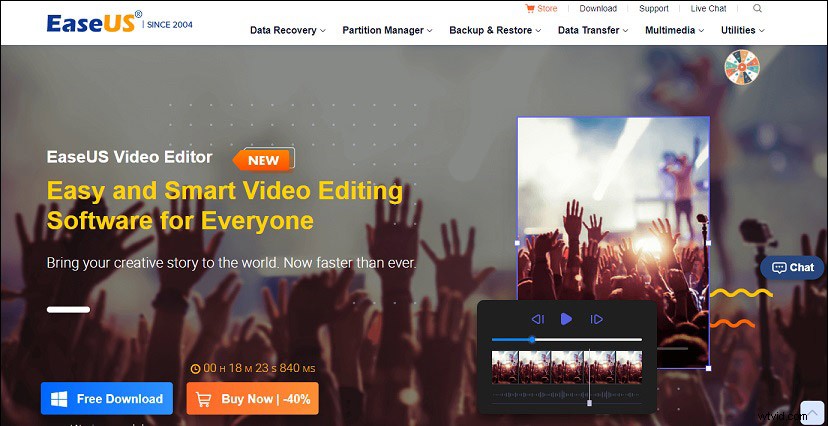Click the Windows logo on Free Download

point(59,399)
